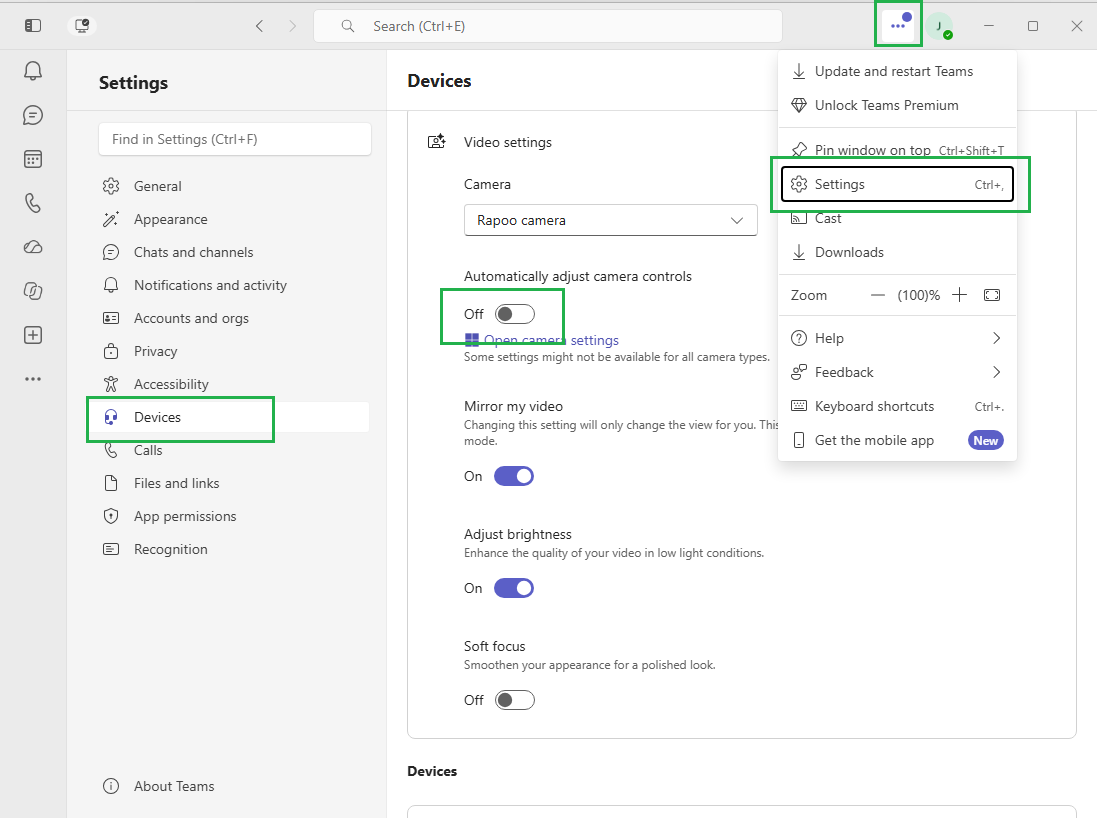Image resolution: width=1100 pixels, height=818 pixels.
Task: Open Accessibility settings category
Action: pyautogui.click(x=234, y=384)
